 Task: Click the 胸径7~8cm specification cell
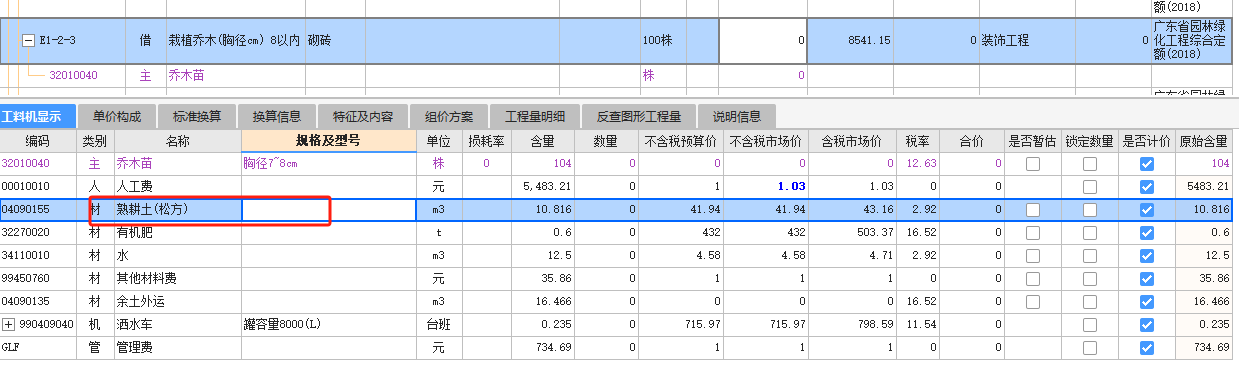click(328, 163)
